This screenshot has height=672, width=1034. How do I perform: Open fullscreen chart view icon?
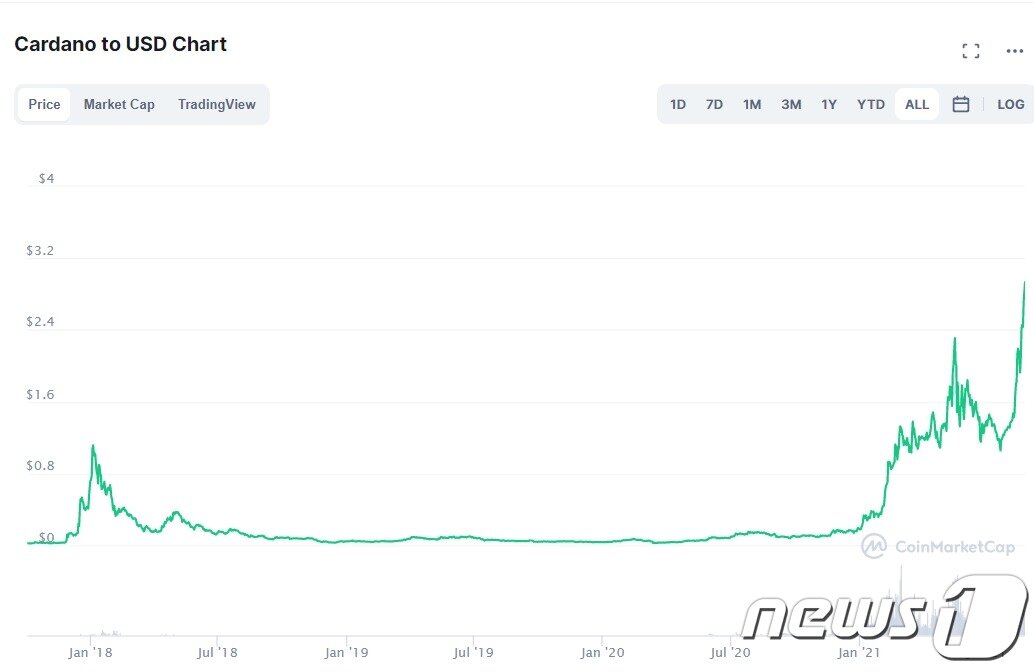coord(970,51)
